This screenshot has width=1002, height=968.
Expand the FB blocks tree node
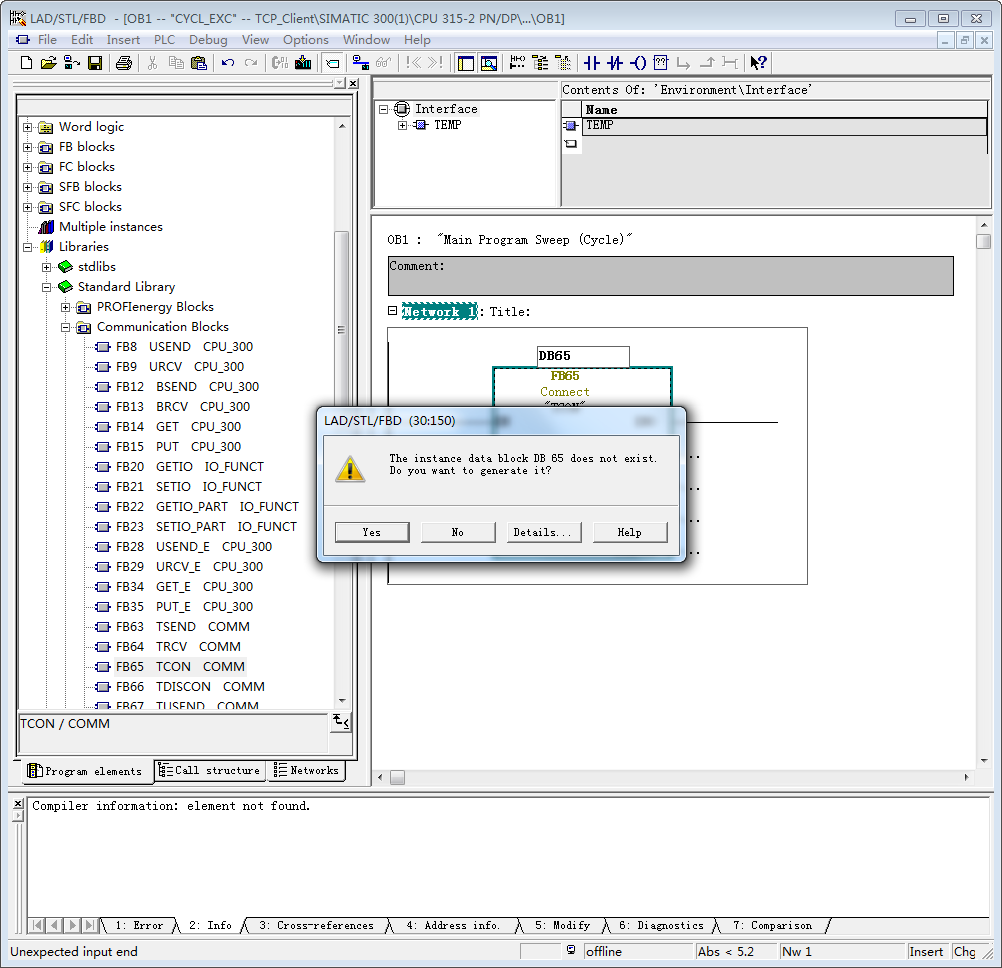pyautogui.click(x=28, y=147)
